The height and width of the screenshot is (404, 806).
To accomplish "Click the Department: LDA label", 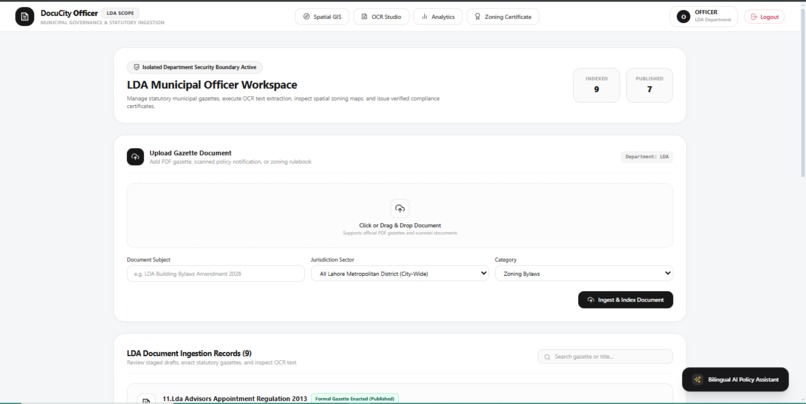I will tap(647, 157).
